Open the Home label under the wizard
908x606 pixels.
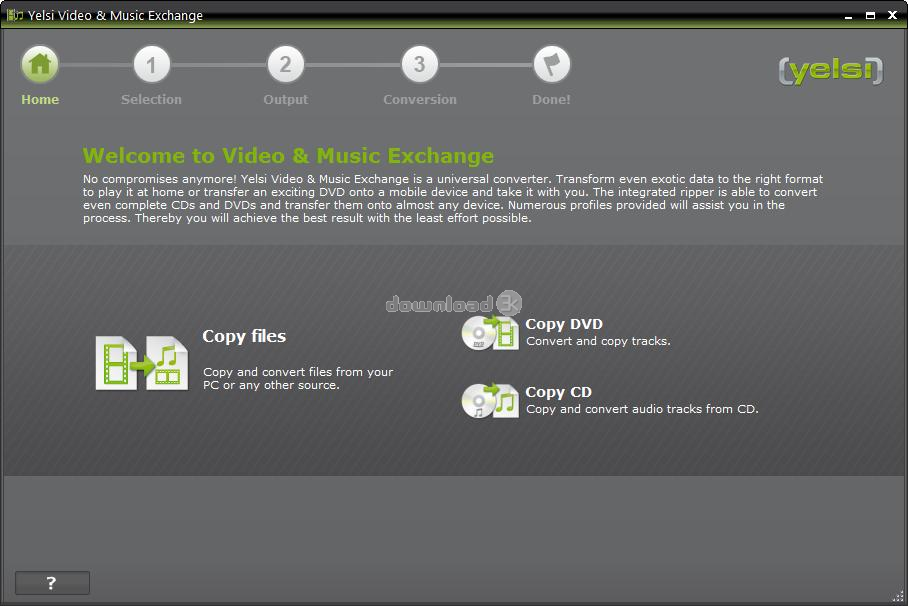point(40,100)
